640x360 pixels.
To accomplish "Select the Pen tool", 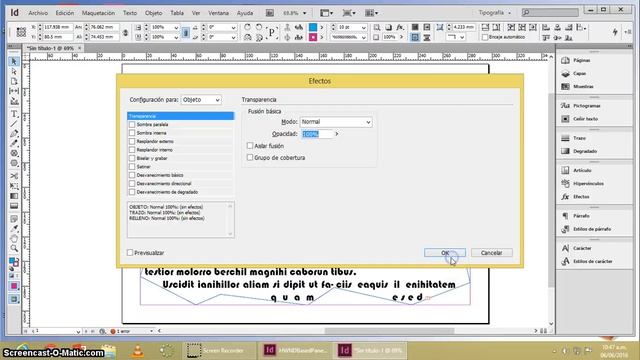I will coord(14,133).
